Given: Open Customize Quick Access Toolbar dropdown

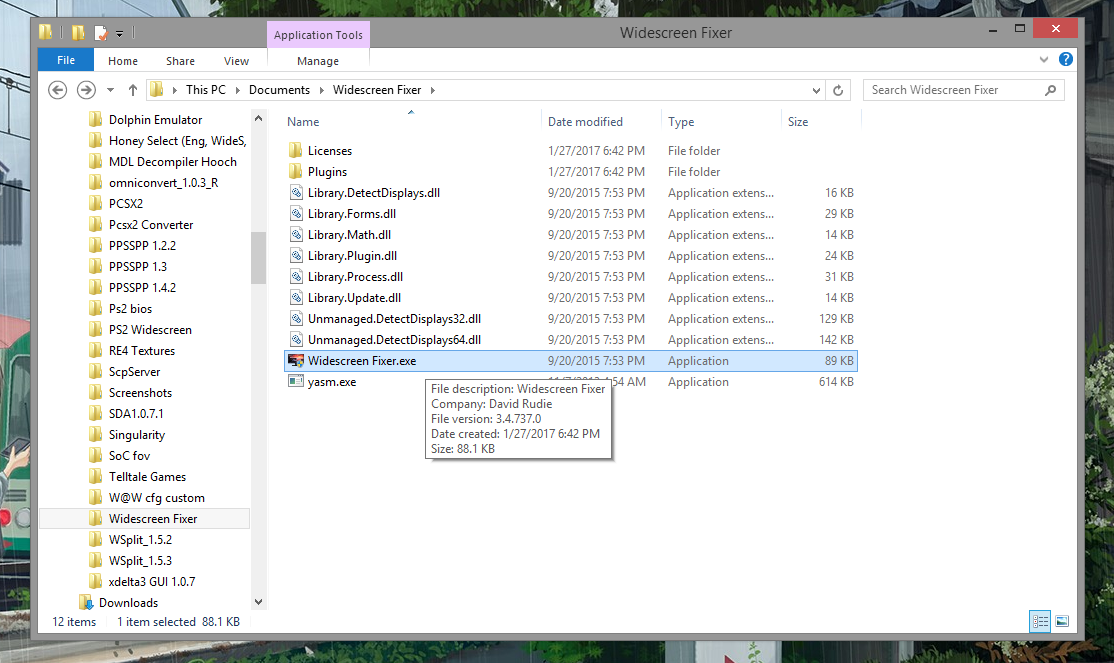Looking at the screenshot, I should 119,33.
